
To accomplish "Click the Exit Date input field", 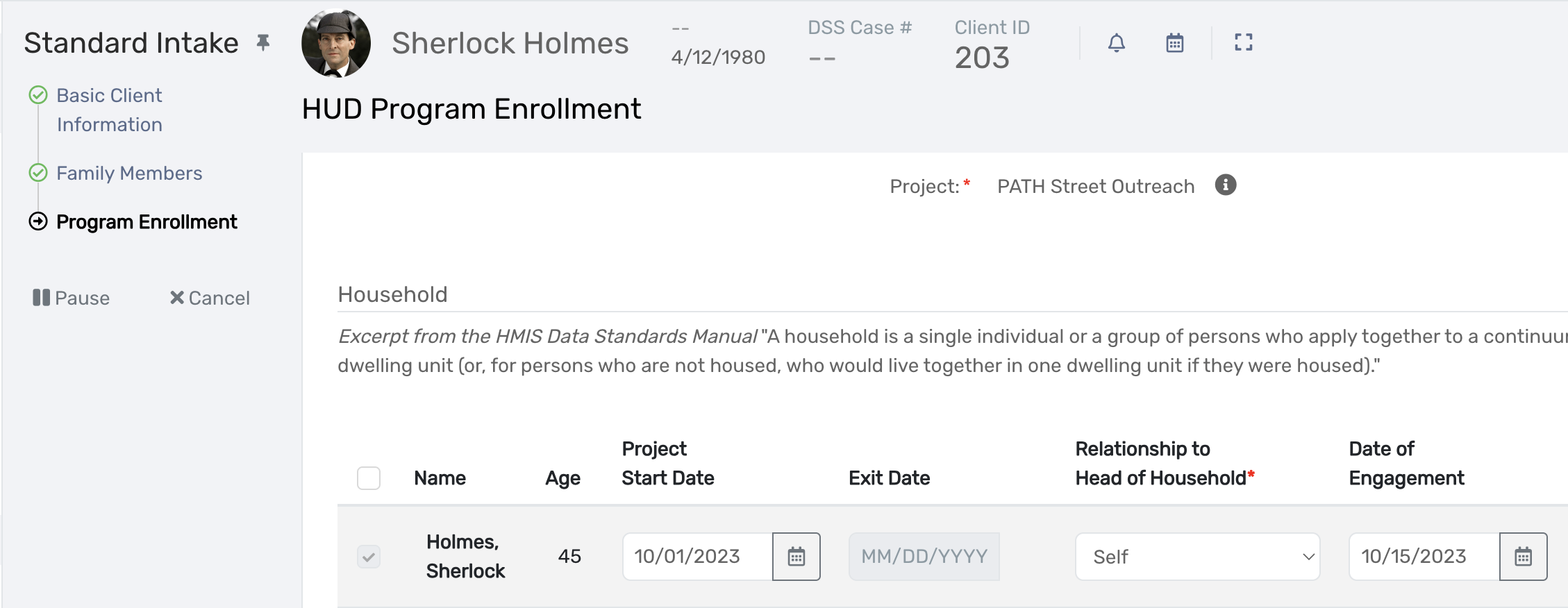I will point(924,557).
